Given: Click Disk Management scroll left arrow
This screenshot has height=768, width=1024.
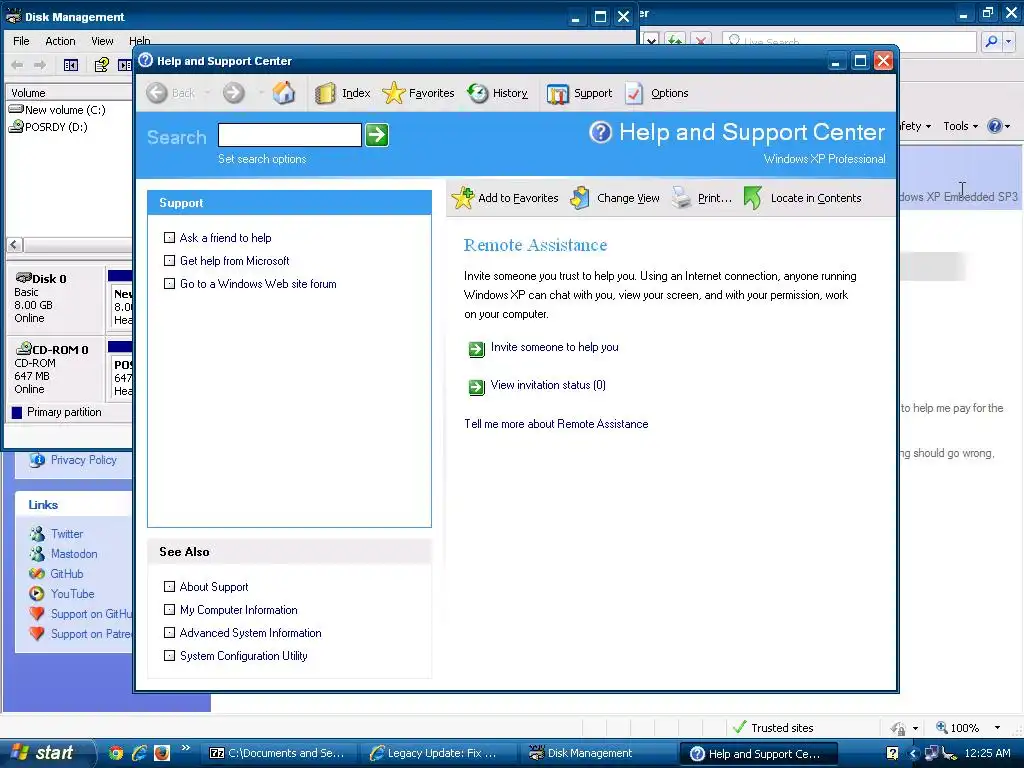Looking at the screenshot, I should coord(14,245).
